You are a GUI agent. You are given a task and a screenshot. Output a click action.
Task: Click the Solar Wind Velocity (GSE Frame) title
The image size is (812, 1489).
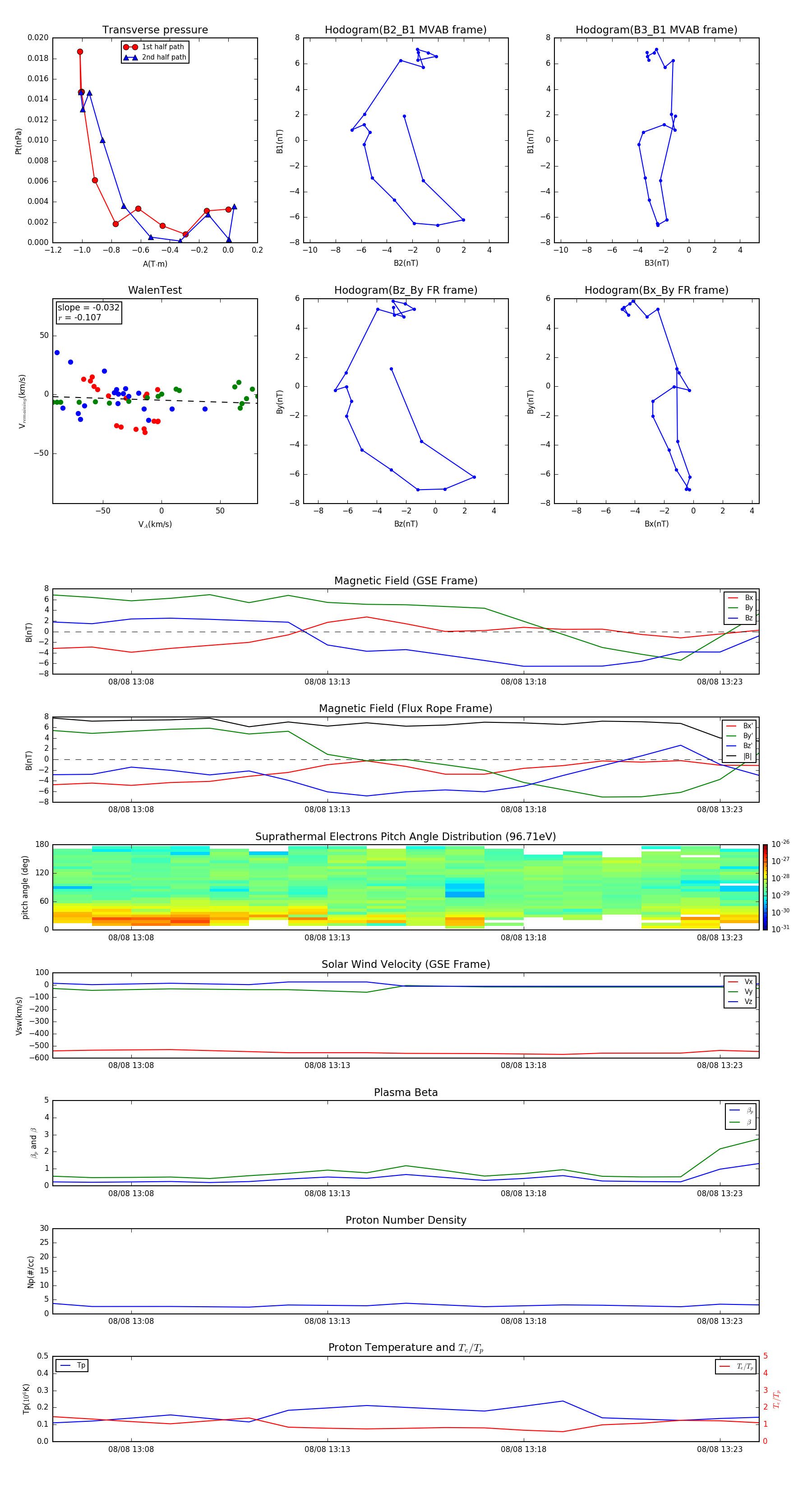[x=406, y=965]
